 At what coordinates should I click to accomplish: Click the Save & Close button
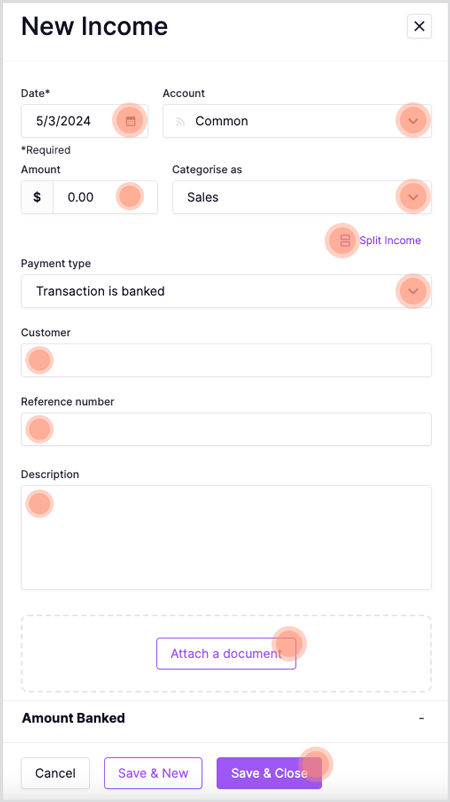269,773
